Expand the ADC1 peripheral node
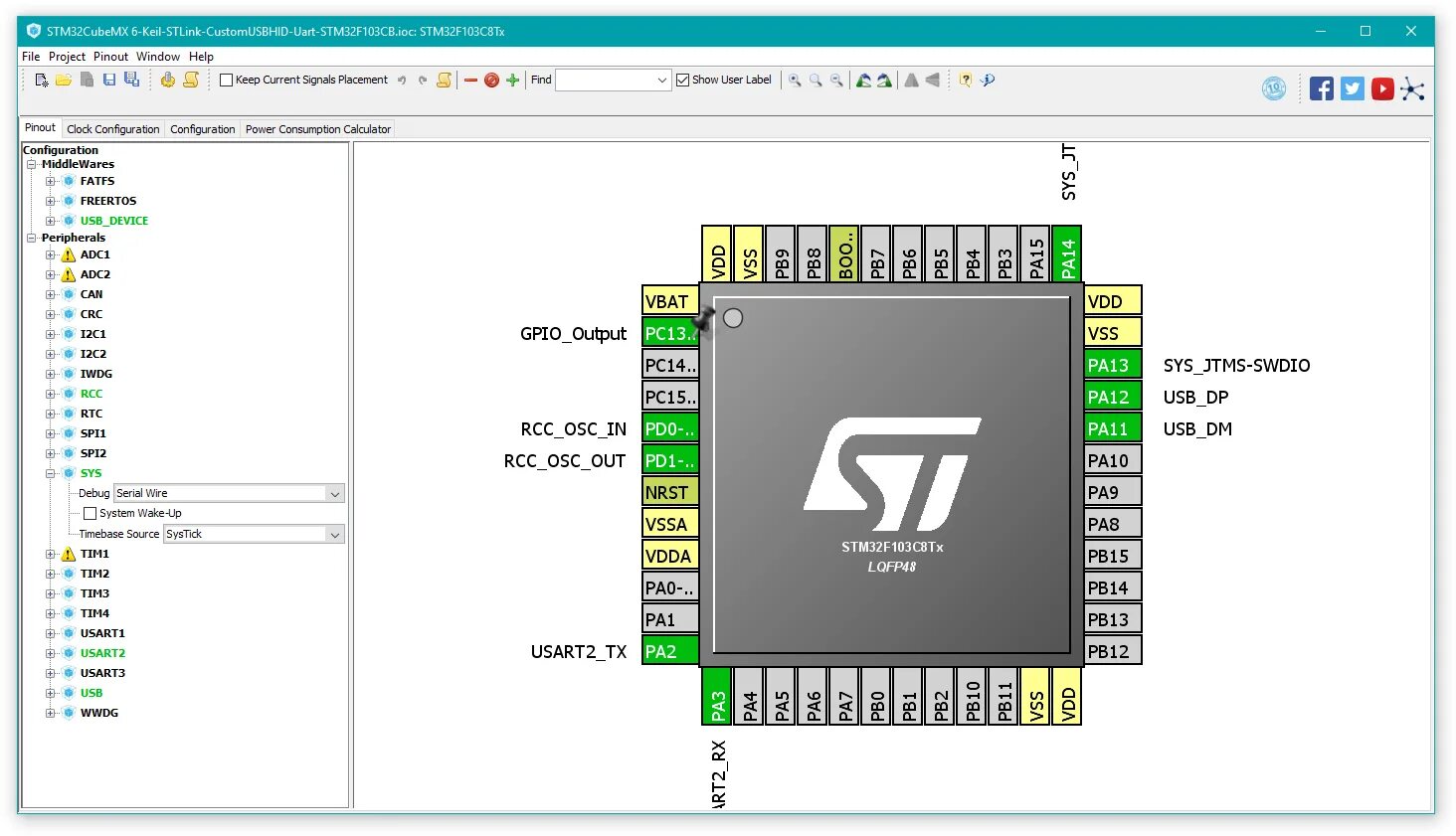The height and width of the screenshot is (836, 1456). 51,254
